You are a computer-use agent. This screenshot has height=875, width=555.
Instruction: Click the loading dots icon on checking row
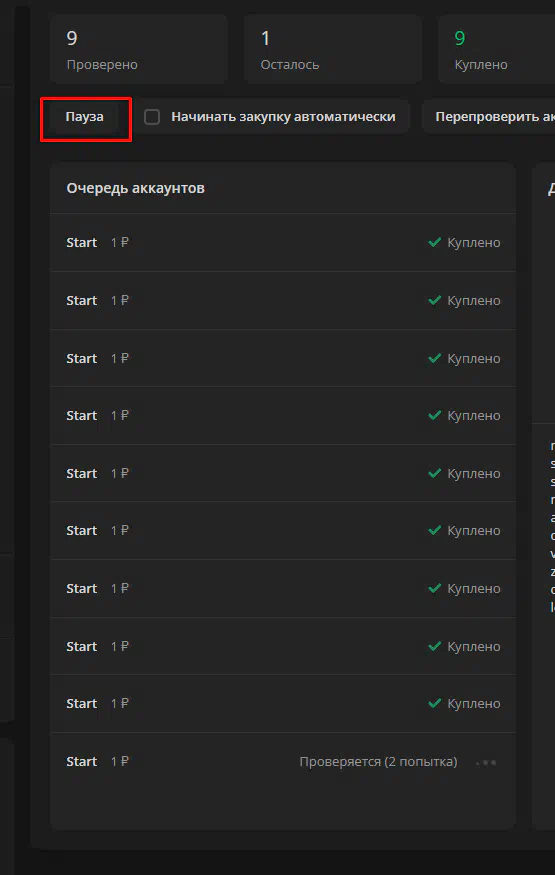click(x=486, y=762)
